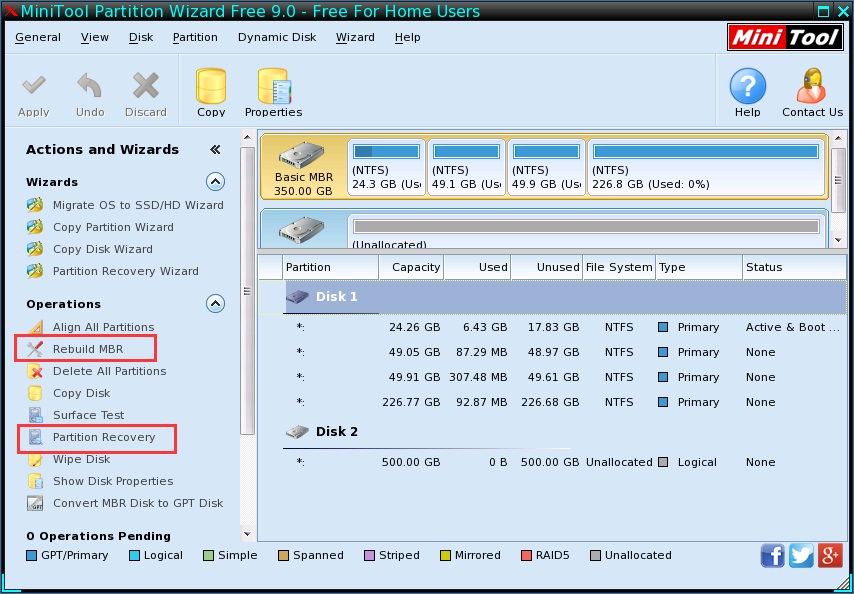The width and height of the screenshot is (854, 594).
Task: Click the Partition Recovery operation icon
Action: [x=35, y=437]
